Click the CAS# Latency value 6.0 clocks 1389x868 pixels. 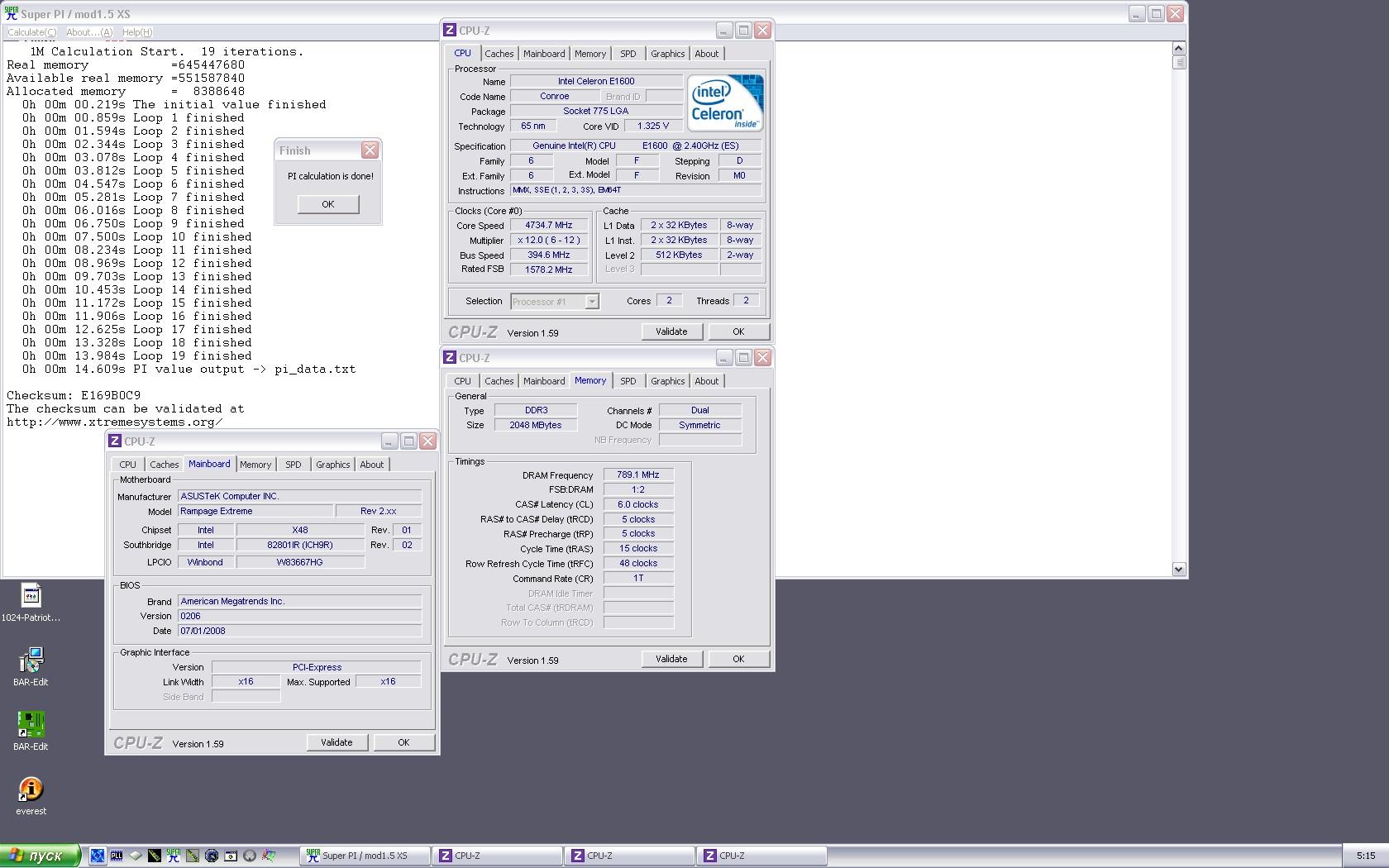pyautogui.click(x=638, y=504)
